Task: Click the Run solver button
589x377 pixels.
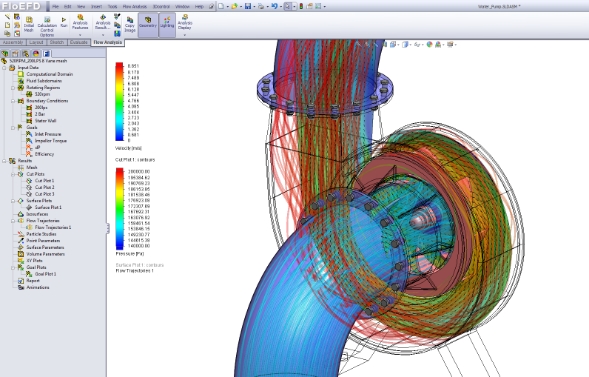Action: (64, 23)
